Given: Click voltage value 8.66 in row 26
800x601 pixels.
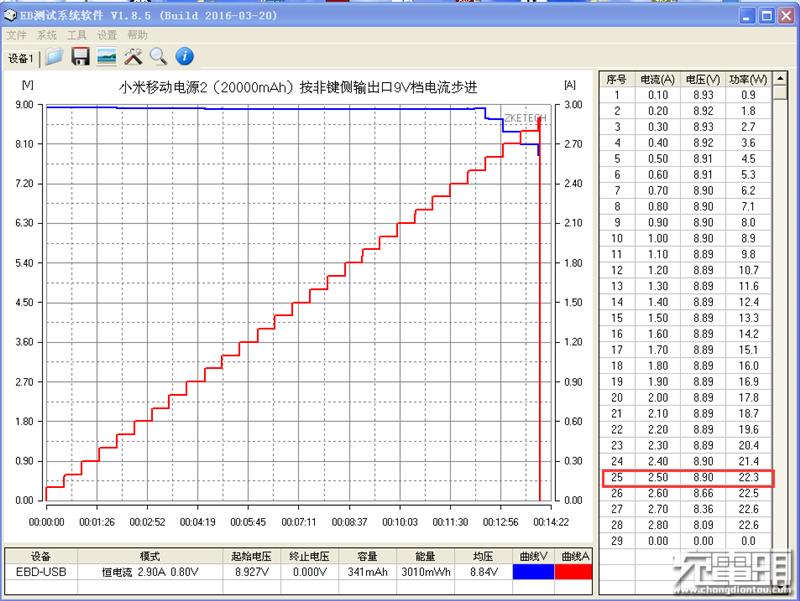Looking at the screenshot, I should click(703, 493).
